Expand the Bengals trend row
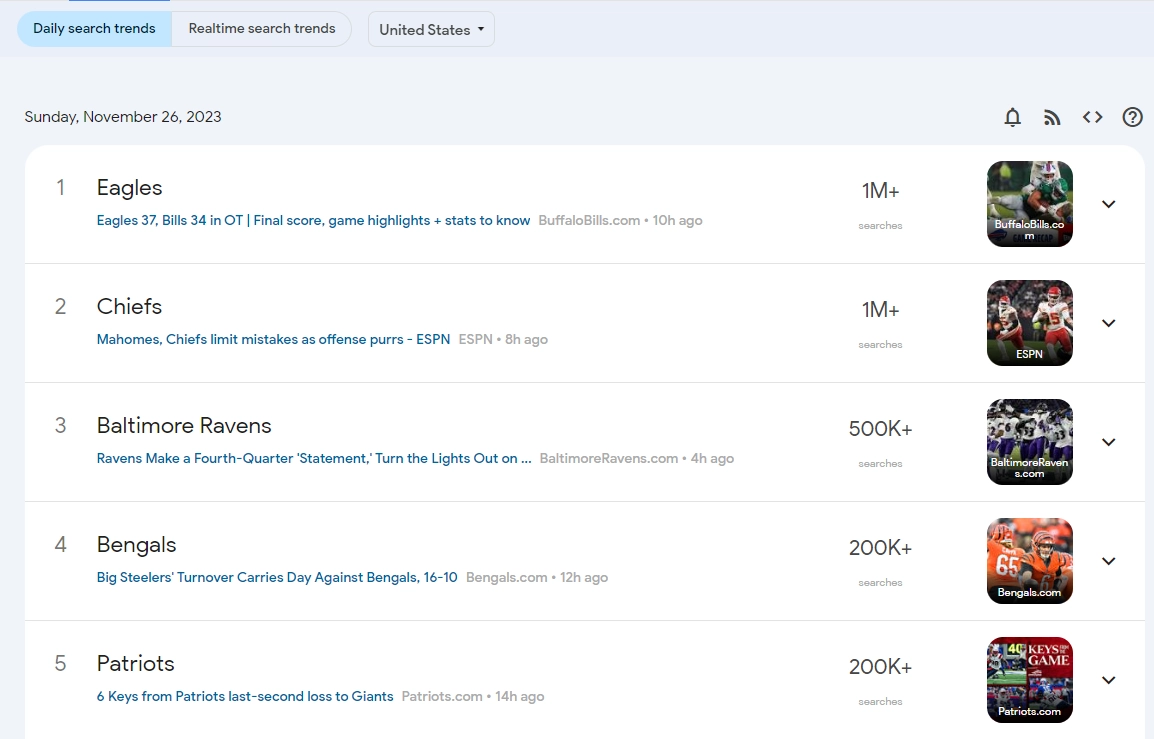1154x739 pixels. pos(1108,561)
